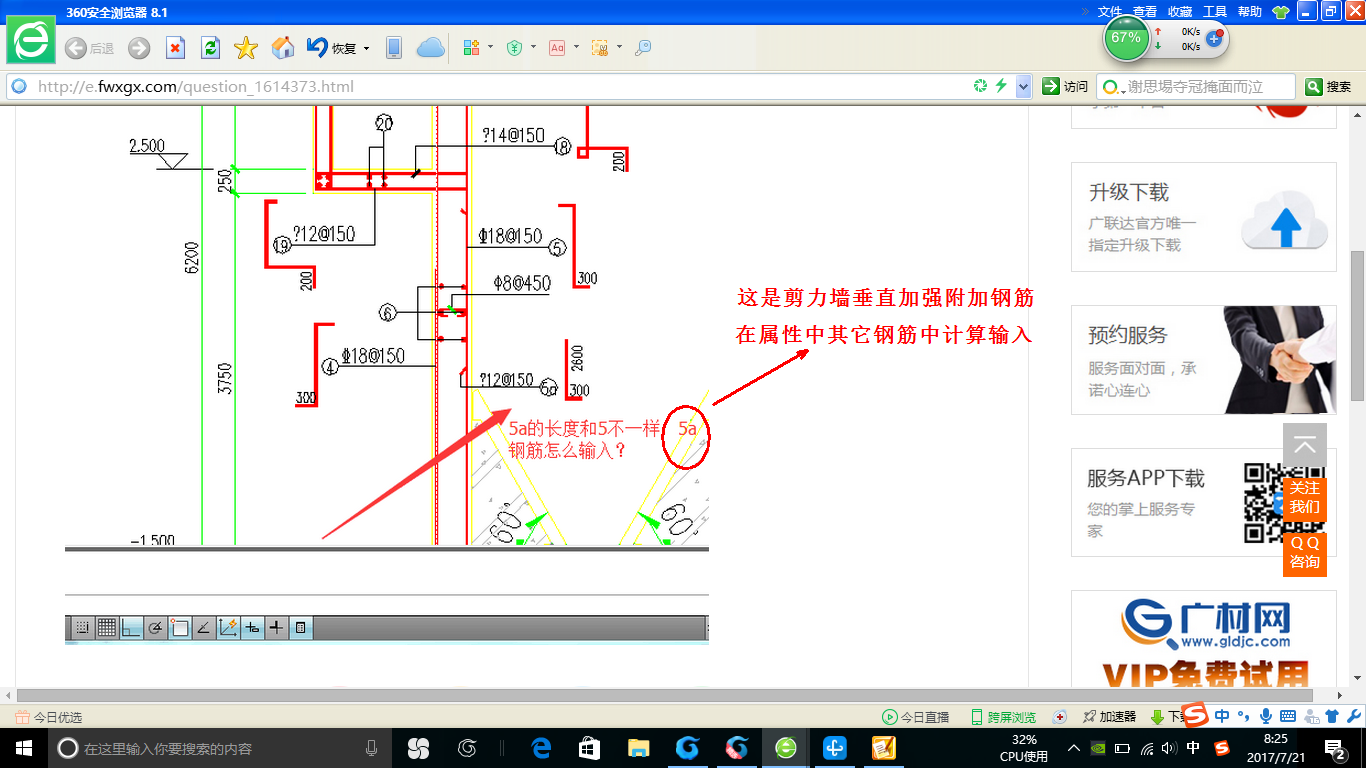Screen dimensions: 1366x768
Task: Click the Sogou soft keyboard icon
Action: (x=1288, y=716)
